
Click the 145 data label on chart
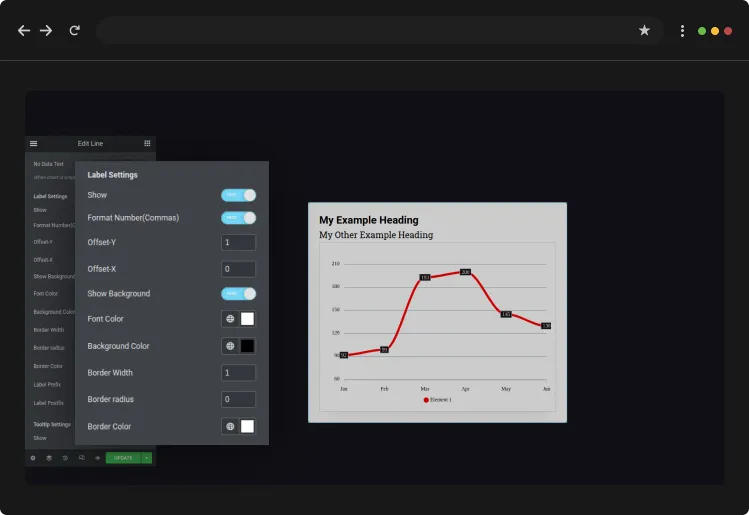[506, 314]
